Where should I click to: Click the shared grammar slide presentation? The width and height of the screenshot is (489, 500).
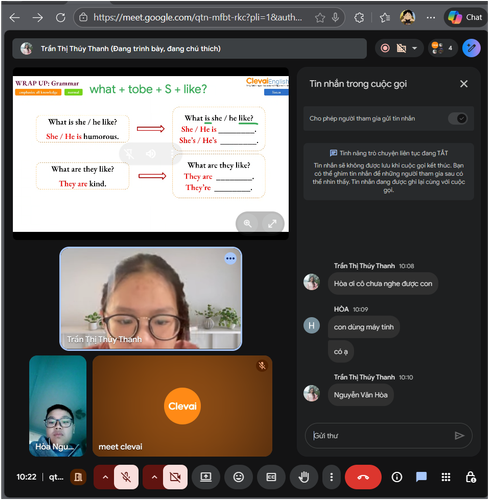(151, 153)
